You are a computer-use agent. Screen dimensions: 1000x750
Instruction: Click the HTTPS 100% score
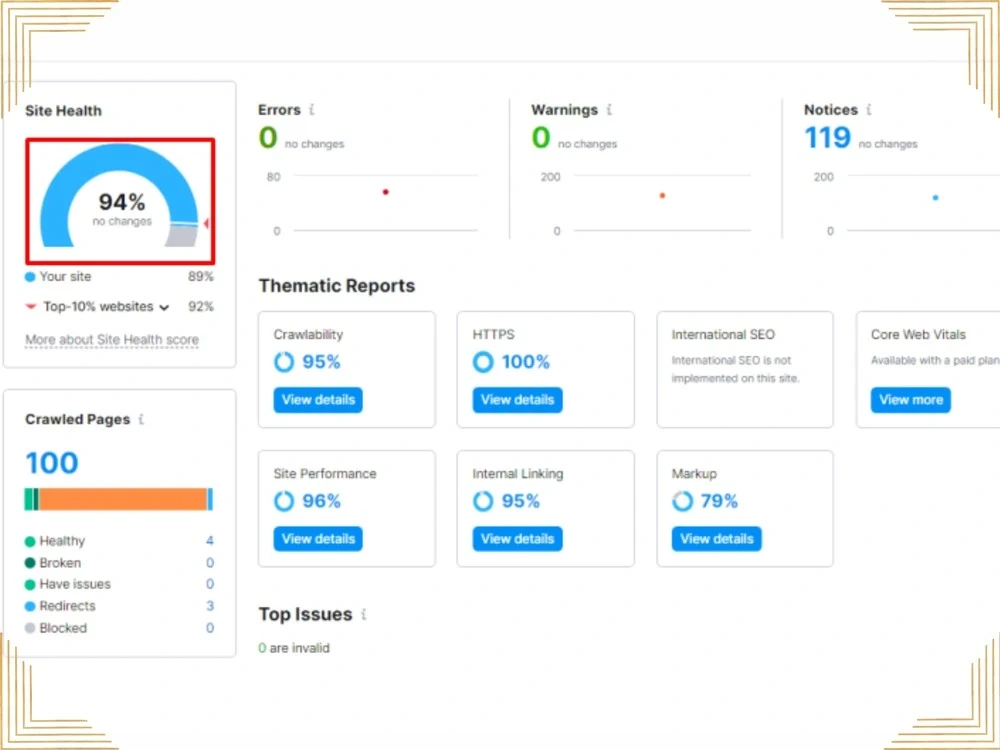(526, 362)
